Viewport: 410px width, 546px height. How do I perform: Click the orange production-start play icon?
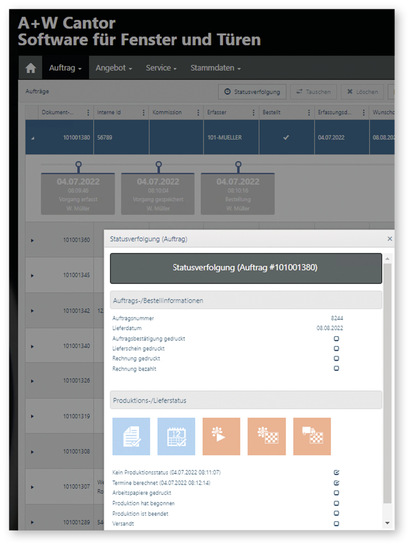222,437
